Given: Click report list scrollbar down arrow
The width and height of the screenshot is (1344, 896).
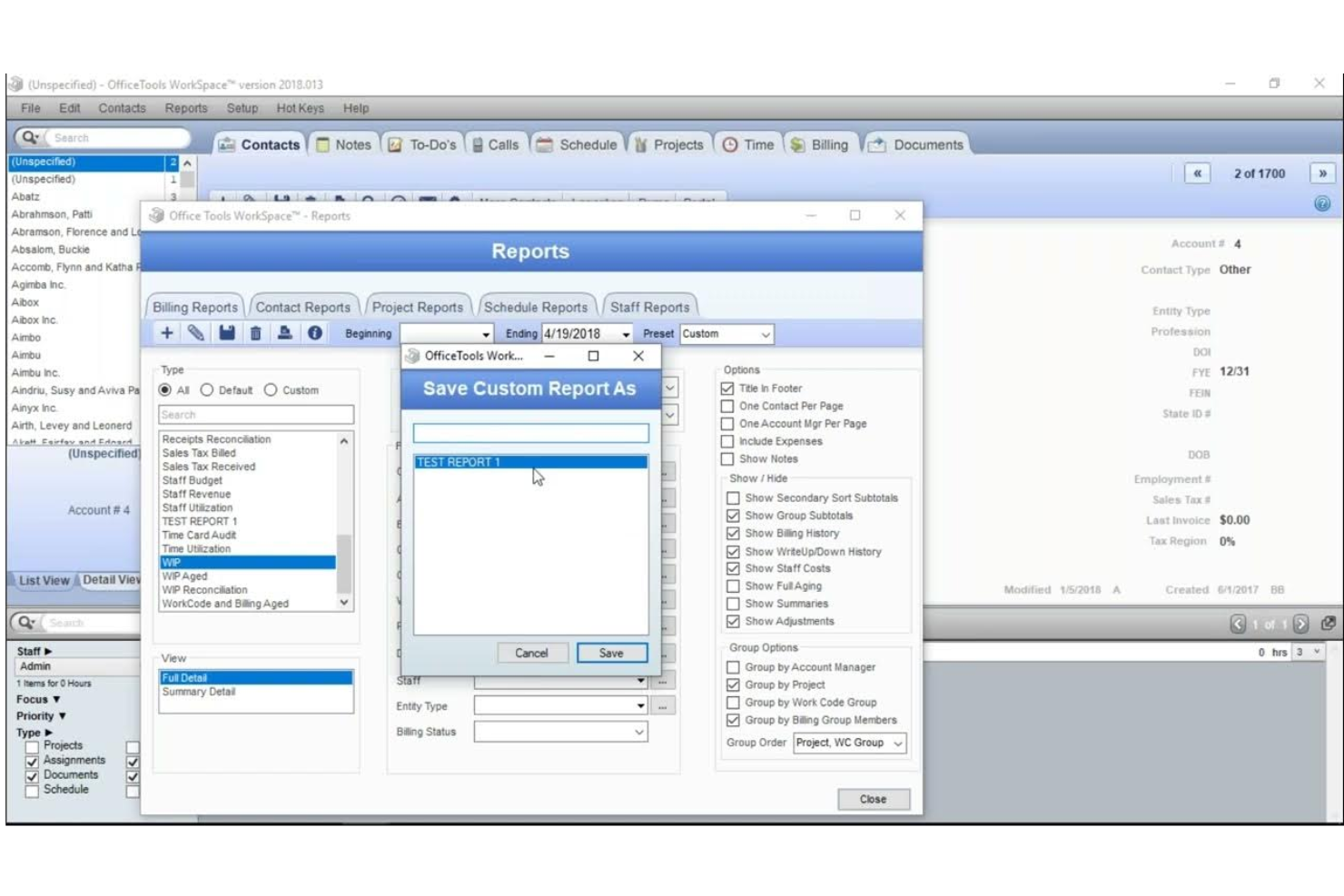Looking at the screenshot, I should coord(344,602).
